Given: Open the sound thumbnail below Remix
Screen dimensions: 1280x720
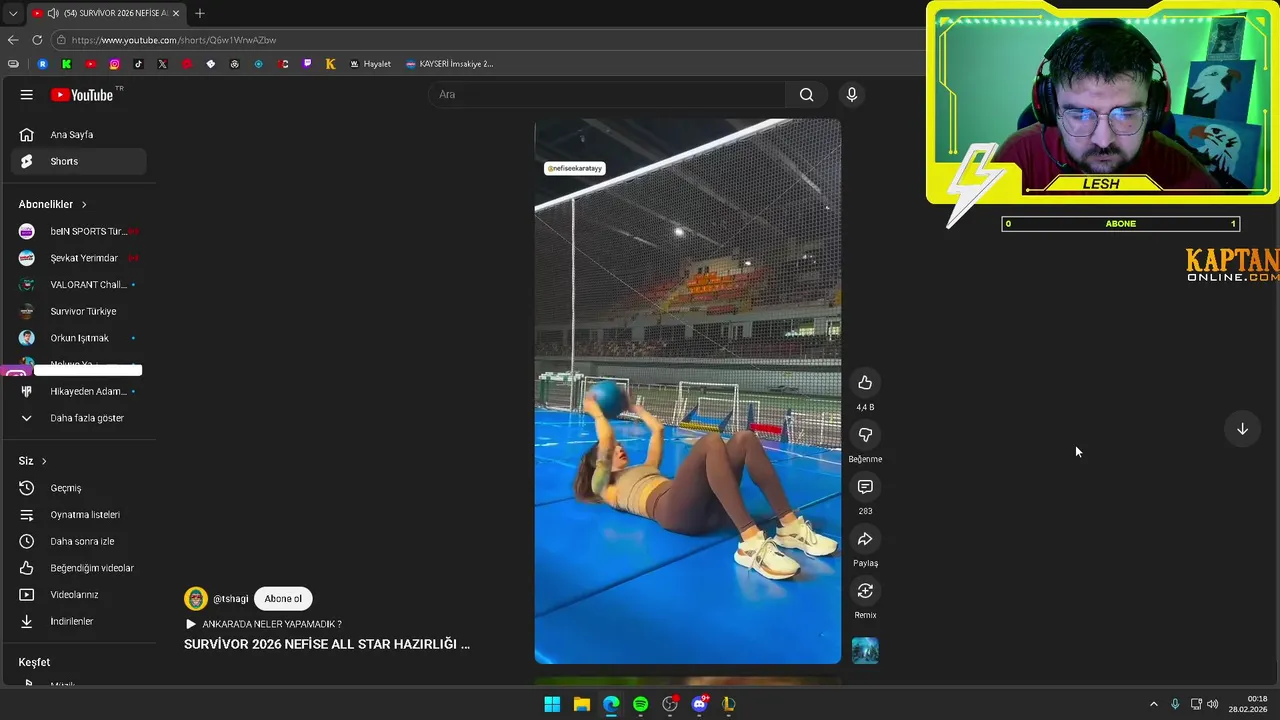Looking at the screenshot, I should click(865, 651).
